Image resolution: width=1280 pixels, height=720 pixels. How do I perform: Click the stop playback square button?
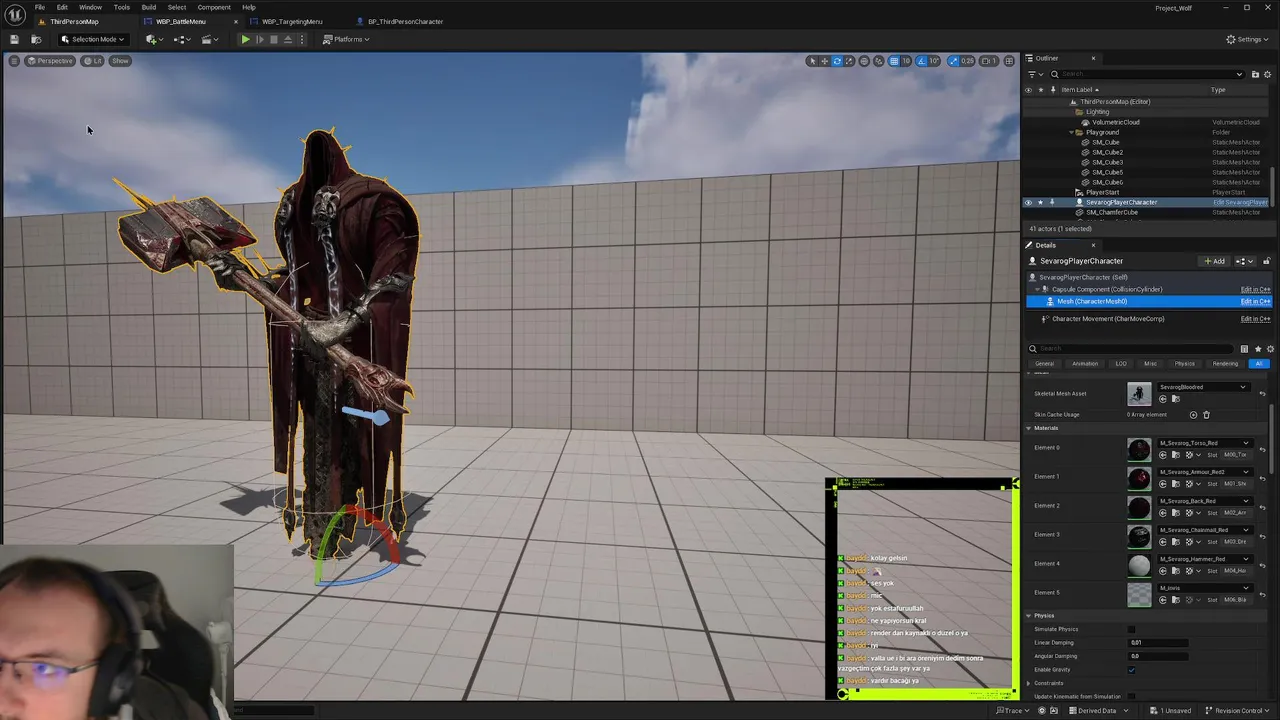[274, 39]
